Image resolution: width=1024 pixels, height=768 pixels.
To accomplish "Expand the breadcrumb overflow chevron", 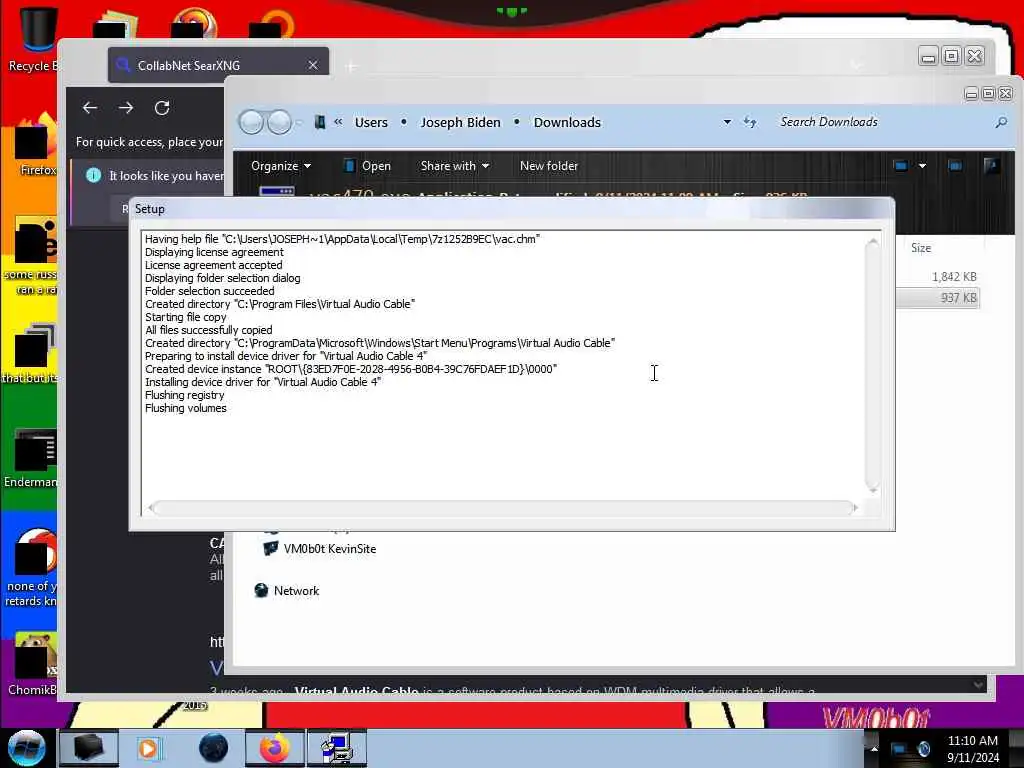I will click(338, 121).
